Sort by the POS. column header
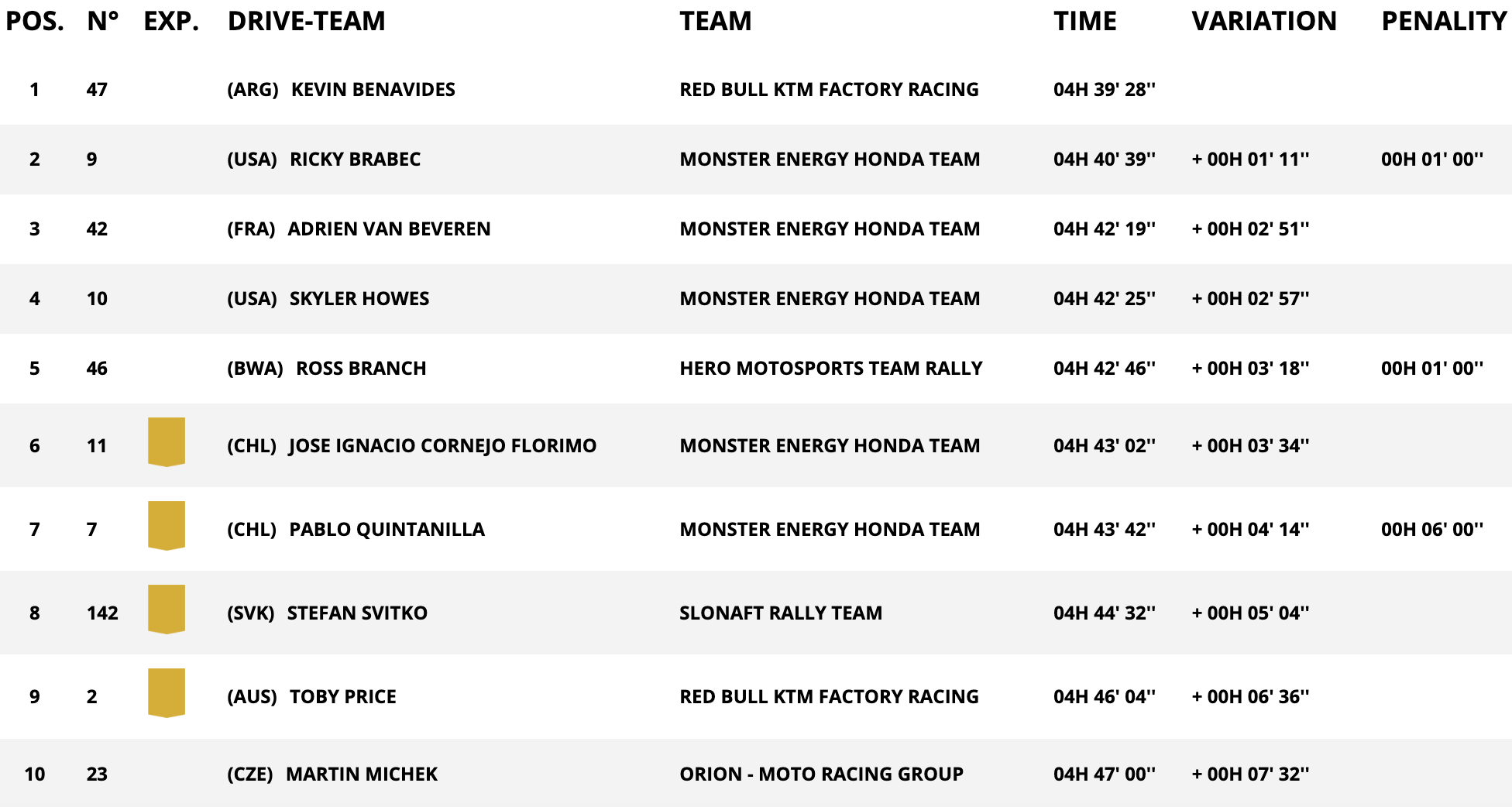The width and height of the screenshot is (1512, 807). tap(35, 21)
